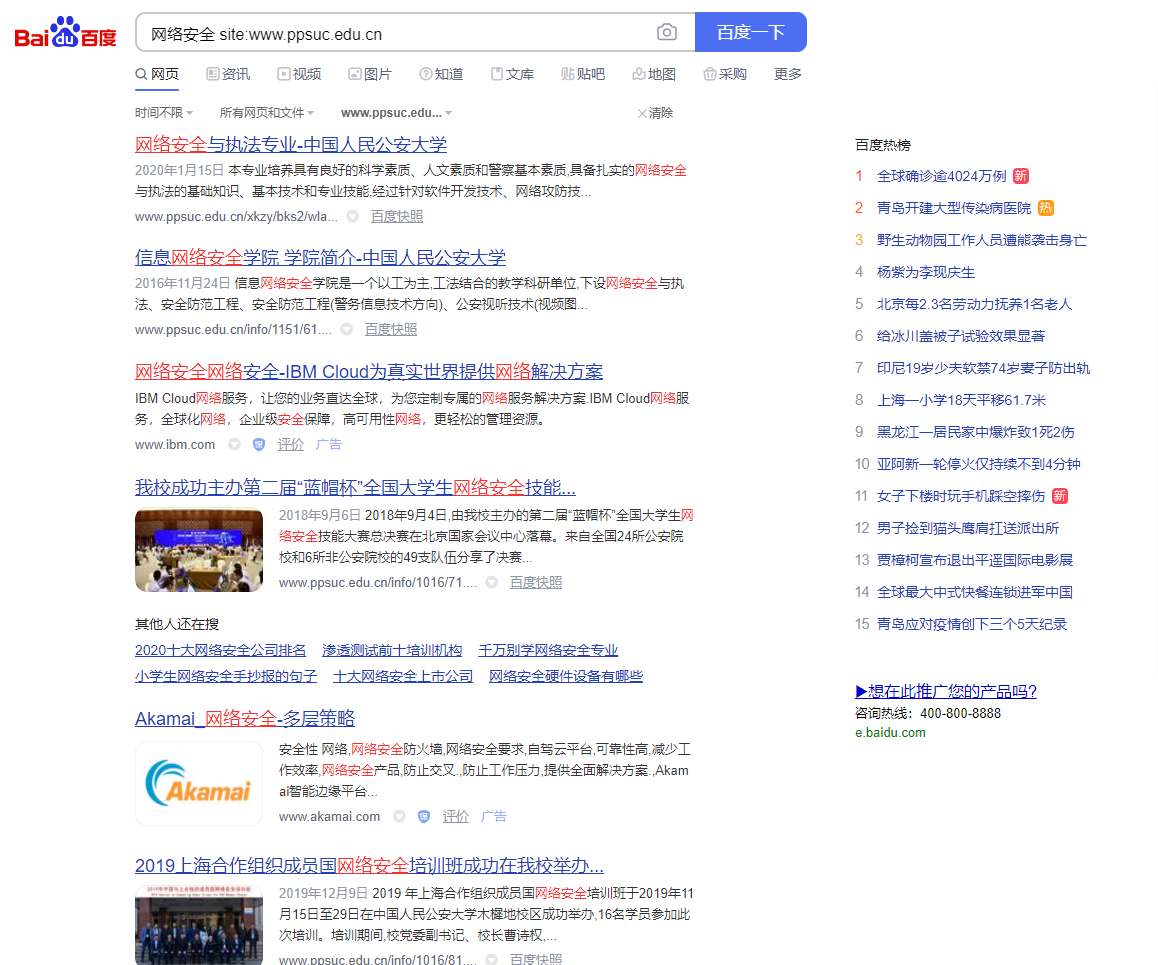
Task: Click the 广告 label of IBM result
Action: 329,444
